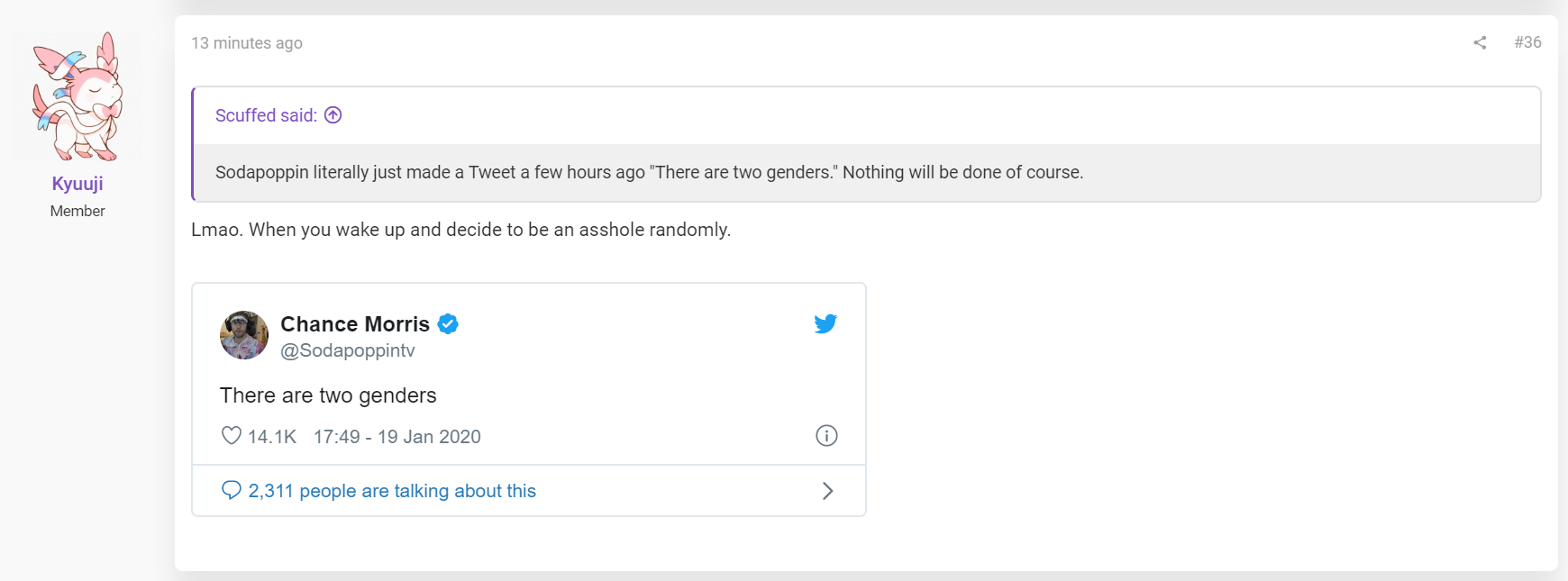Open the Chance Morris Twitter profile name
The width and height of the screenshot is (1568, 581).
(355, 324)
